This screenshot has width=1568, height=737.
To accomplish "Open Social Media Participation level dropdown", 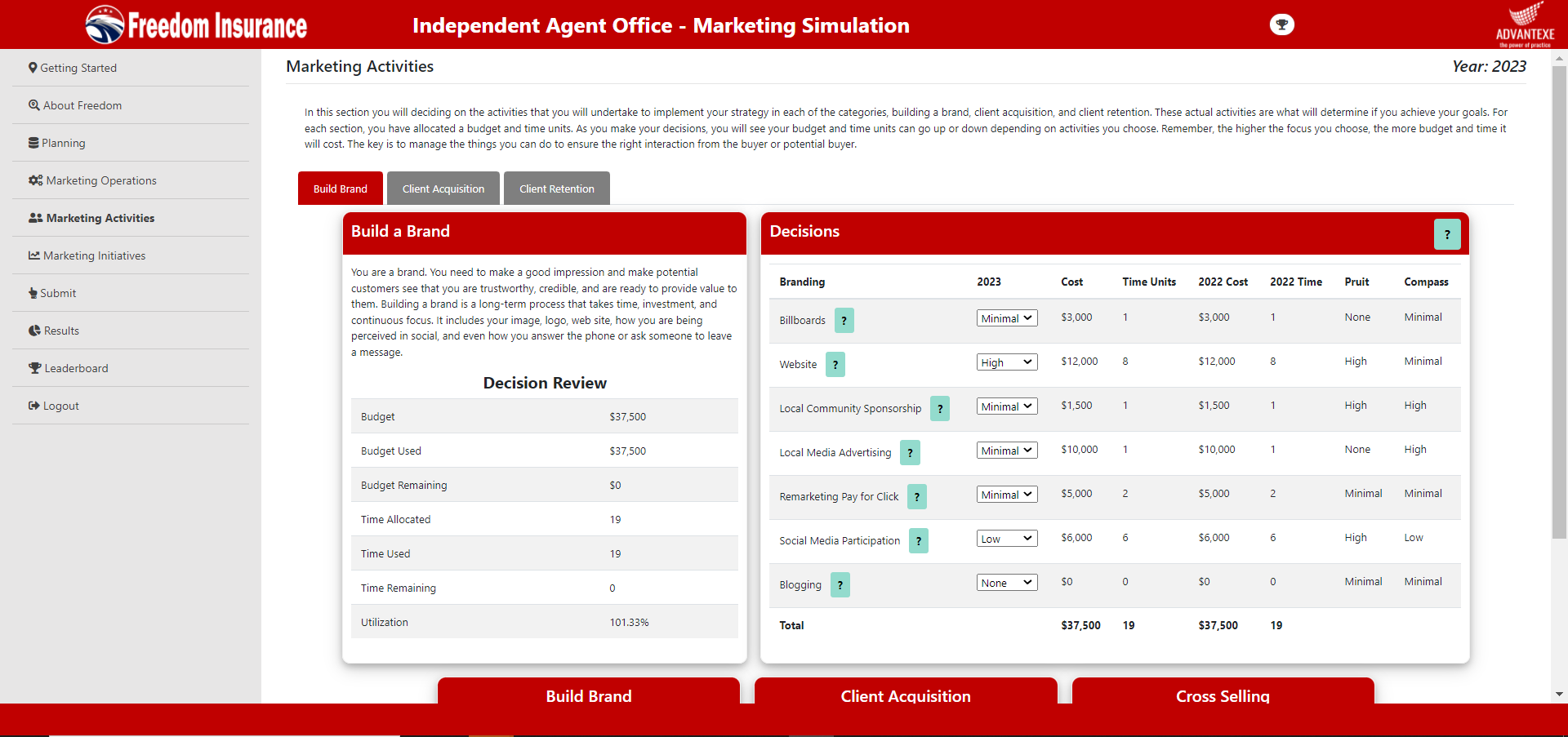I will click(x=1006, y=539).
